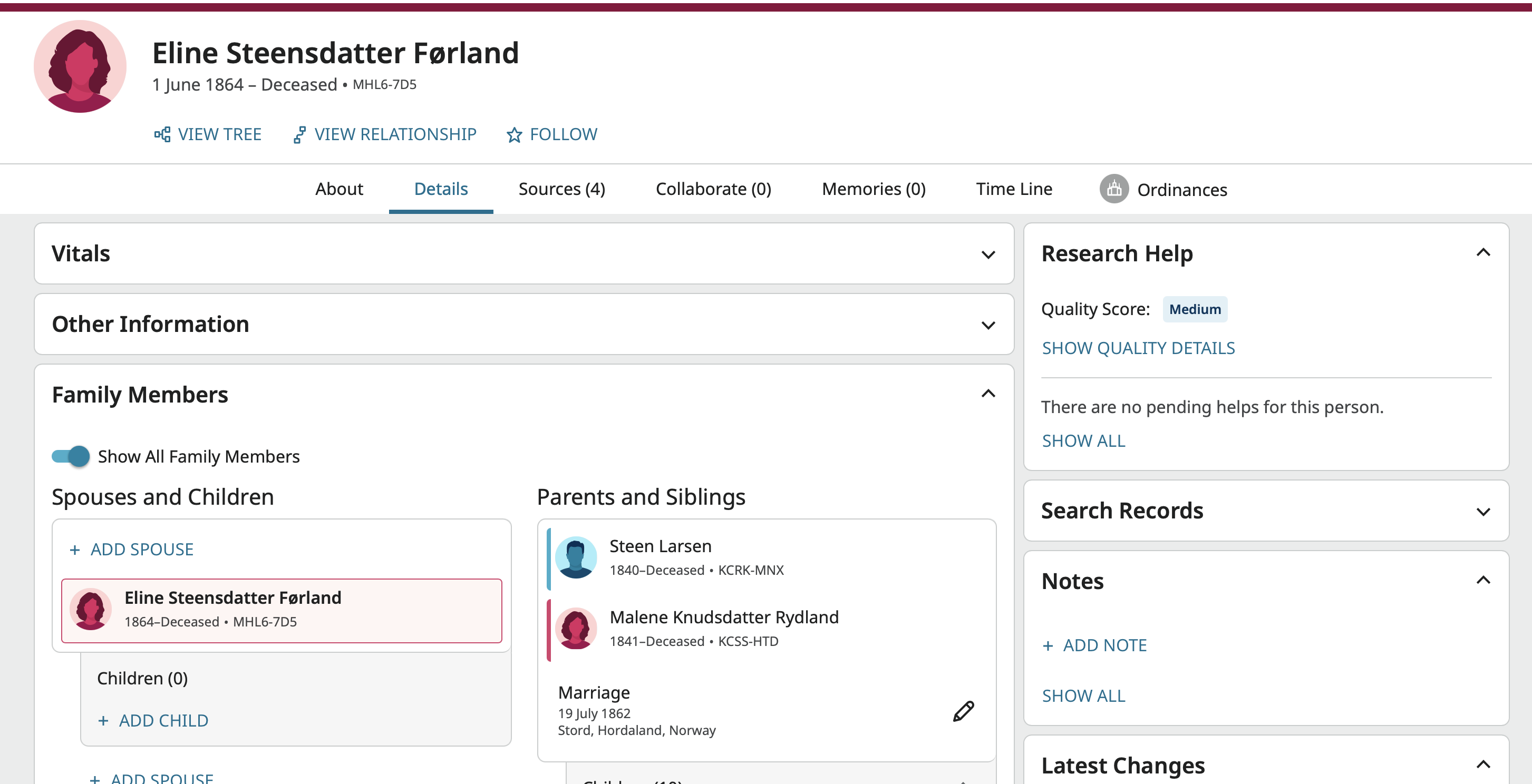Click the View Tree icon
This screenshot has height=784, width=1532.
pos(162,134)
